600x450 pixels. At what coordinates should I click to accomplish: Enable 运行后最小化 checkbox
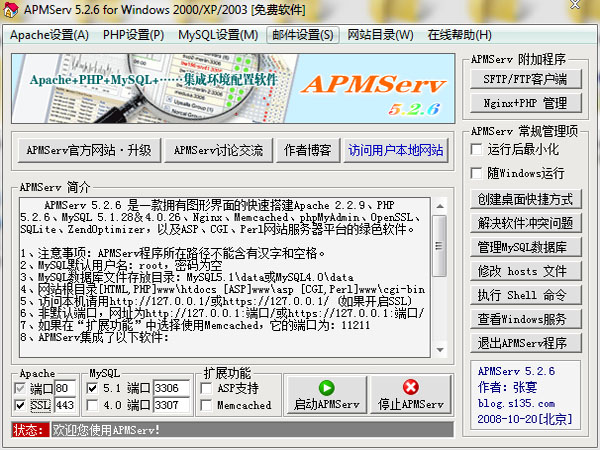[476, 149]
